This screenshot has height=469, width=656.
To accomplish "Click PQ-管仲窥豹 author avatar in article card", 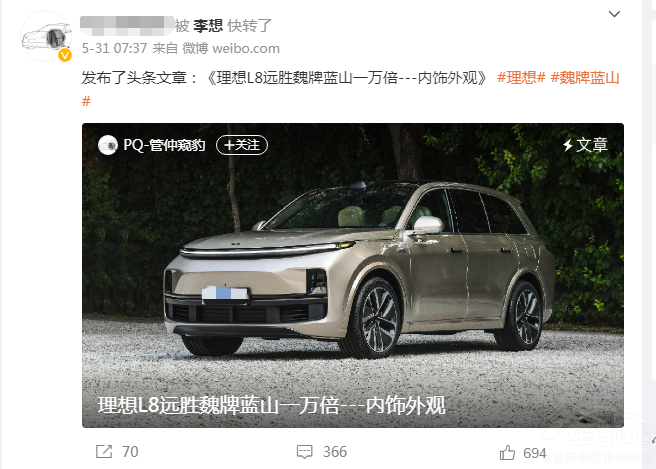I will (x=108, y=145).
